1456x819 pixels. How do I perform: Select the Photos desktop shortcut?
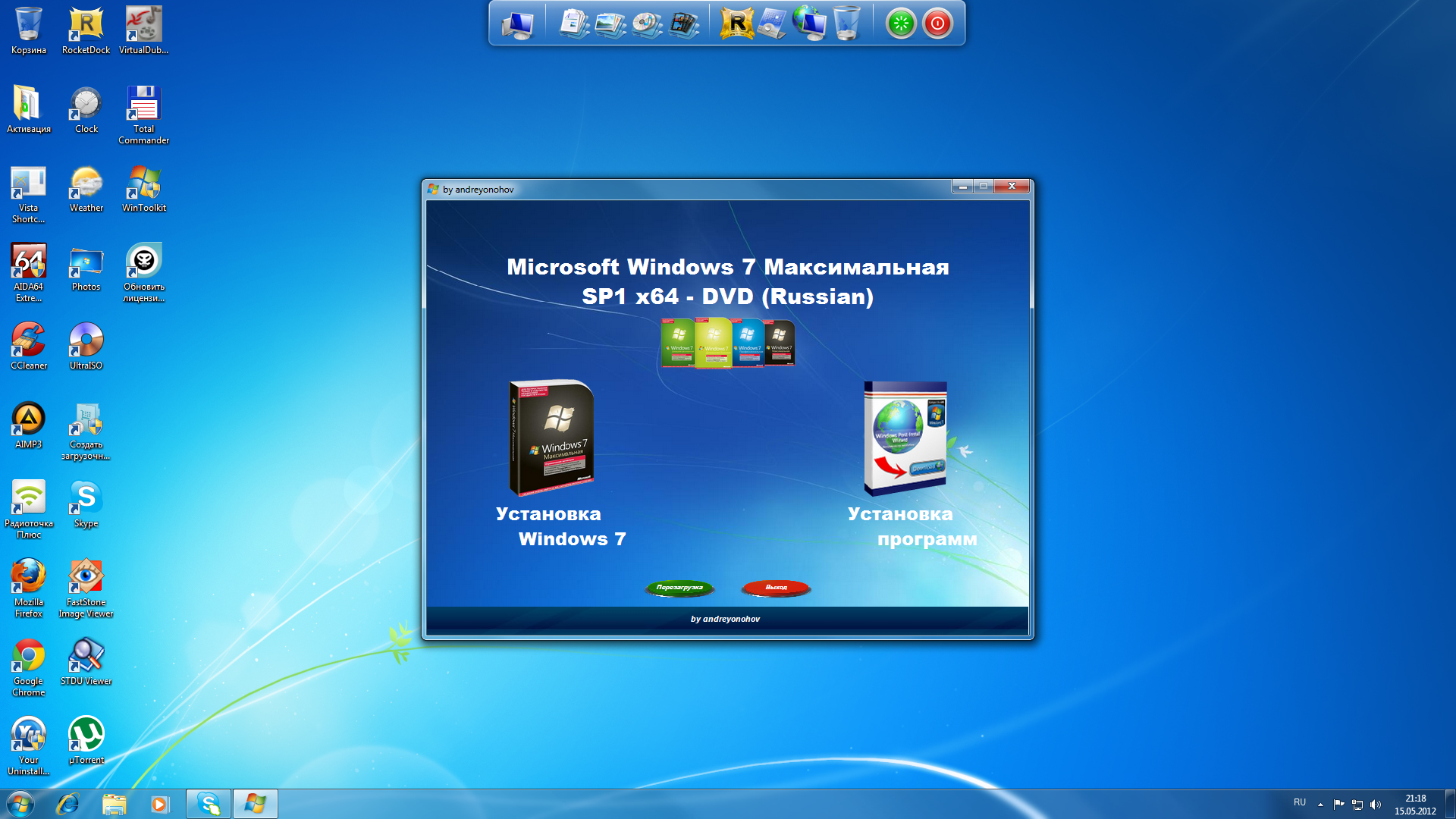tap(86, 268)
